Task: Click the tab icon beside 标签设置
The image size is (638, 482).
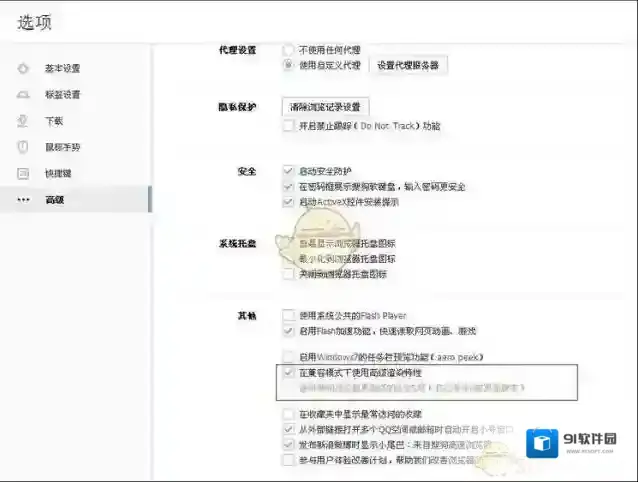Action: [23, 94]
